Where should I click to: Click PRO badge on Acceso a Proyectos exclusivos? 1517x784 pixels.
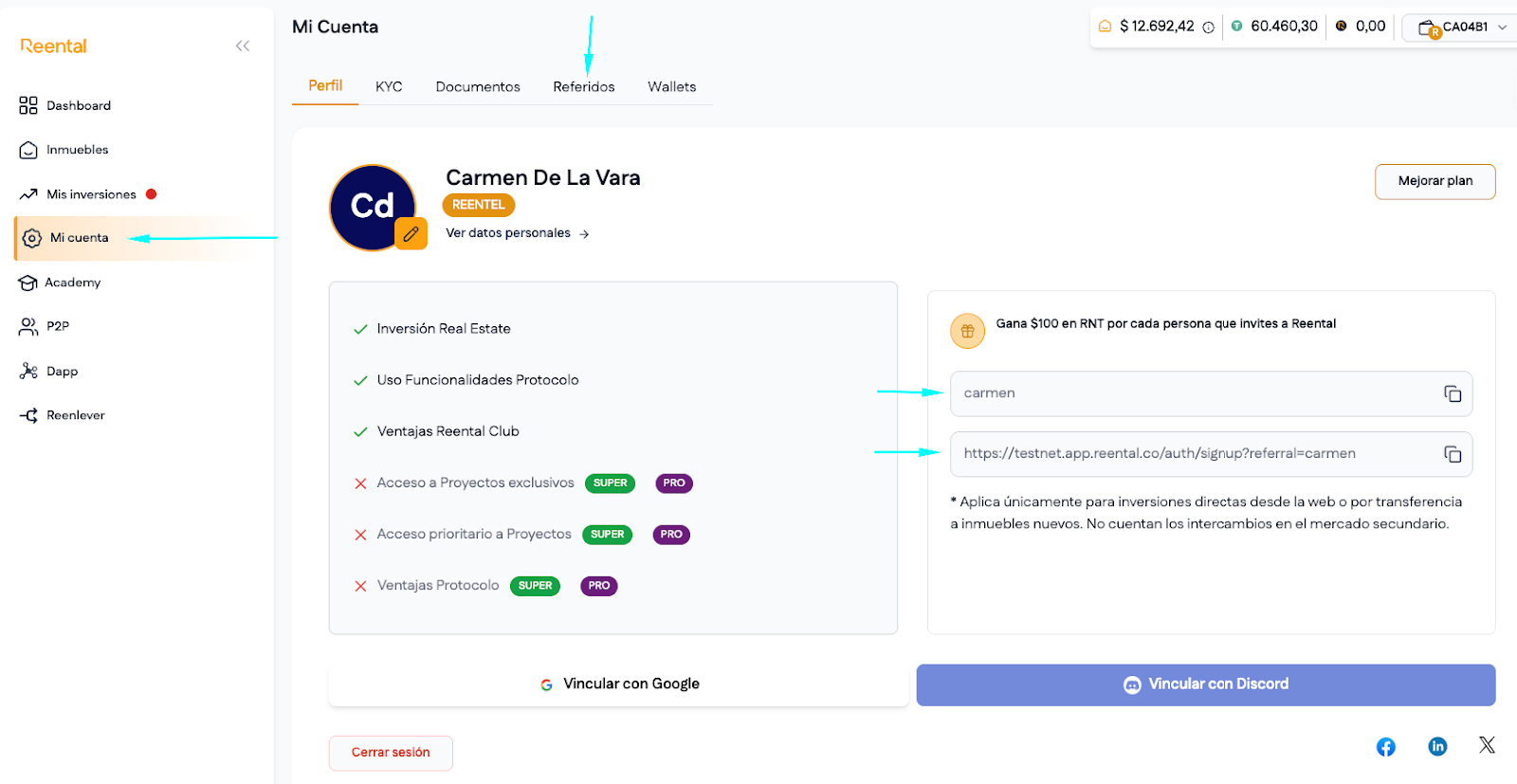[x=674, y=483]
